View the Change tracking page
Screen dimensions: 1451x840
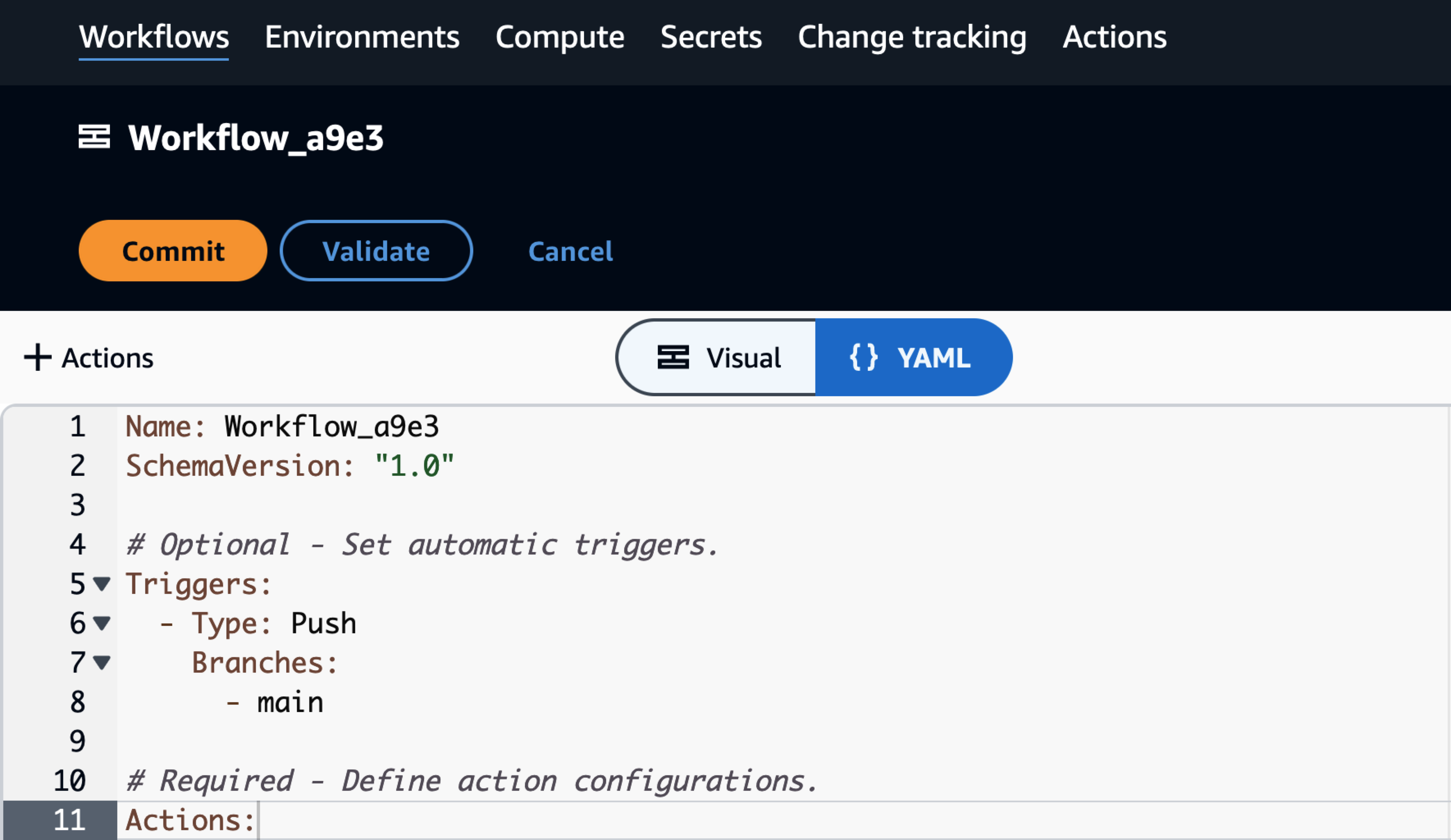point(912,37)
